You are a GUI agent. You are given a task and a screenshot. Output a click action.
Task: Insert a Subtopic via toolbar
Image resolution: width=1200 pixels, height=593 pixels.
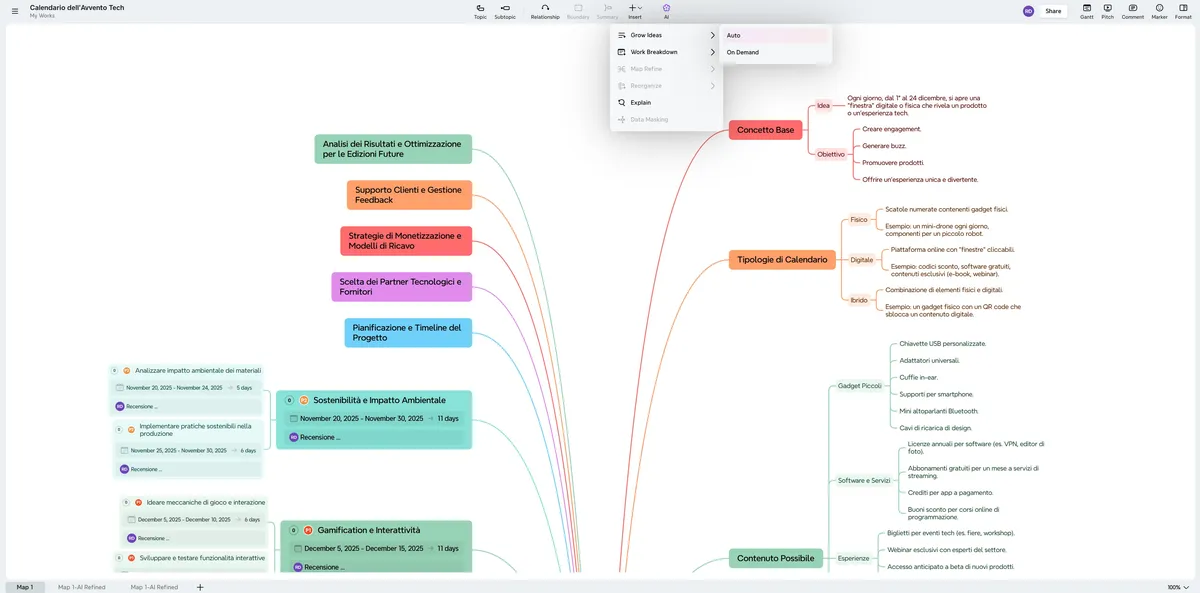505,11
